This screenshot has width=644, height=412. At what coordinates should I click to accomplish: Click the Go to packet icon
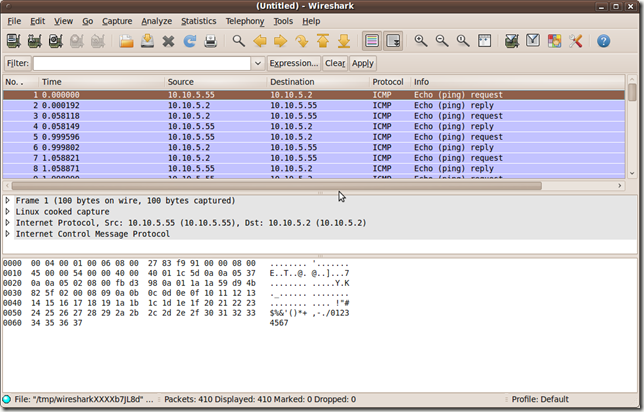[301, 41]
